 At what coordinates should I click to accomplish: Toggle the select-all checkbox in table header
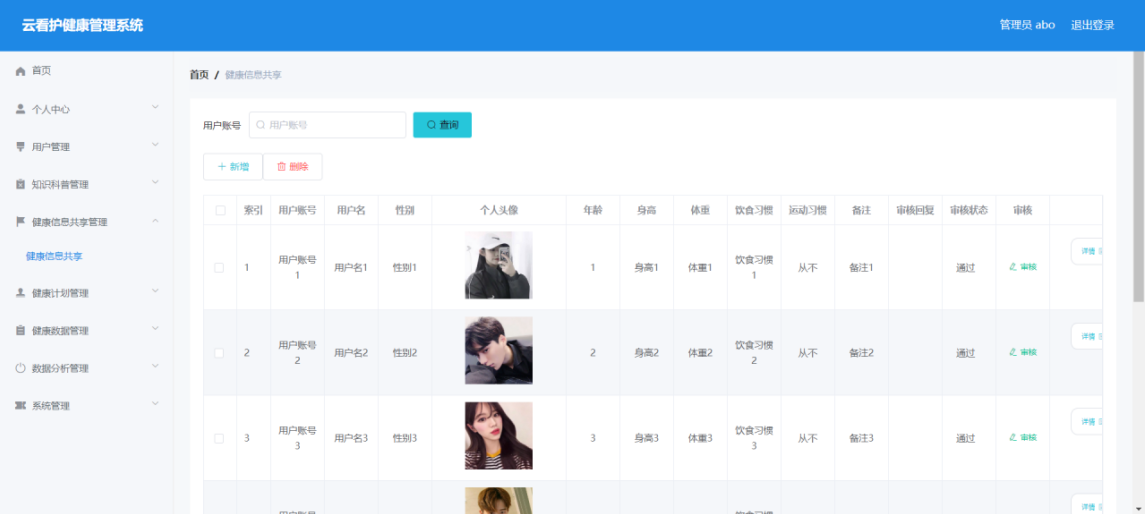pos(220,211)
